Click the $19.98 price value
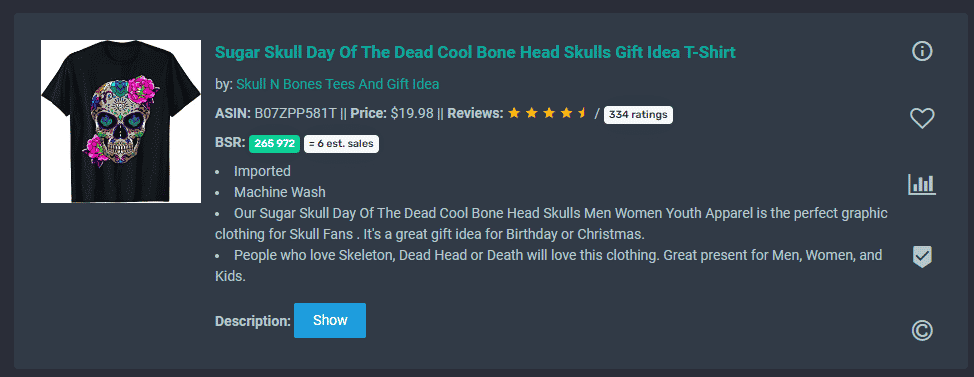This screenshot has width=974, height=377. click(412, 114)
